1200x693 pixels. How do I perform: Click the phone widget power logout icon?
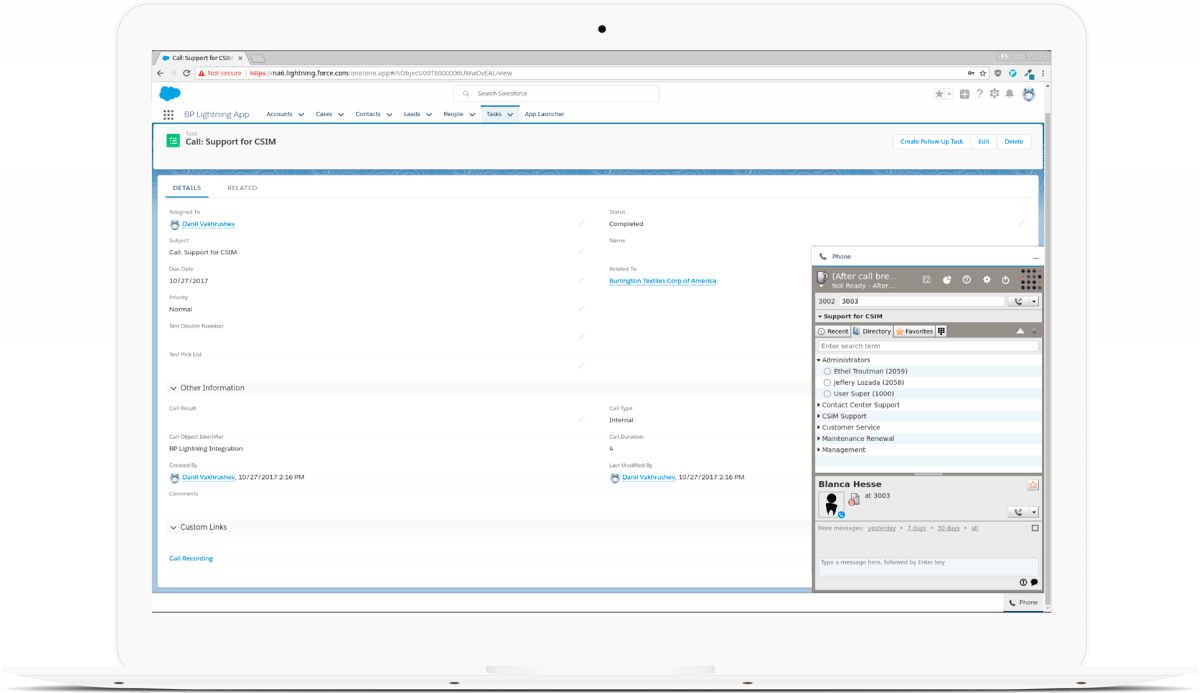tap(1006, 280)
